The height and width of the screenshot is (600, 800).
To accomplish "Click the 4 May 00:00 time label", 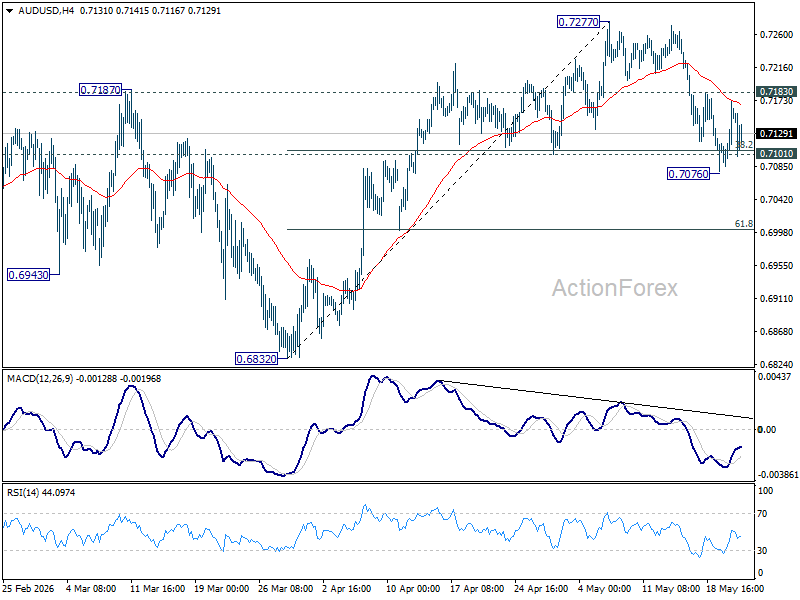I will [605, 589].
